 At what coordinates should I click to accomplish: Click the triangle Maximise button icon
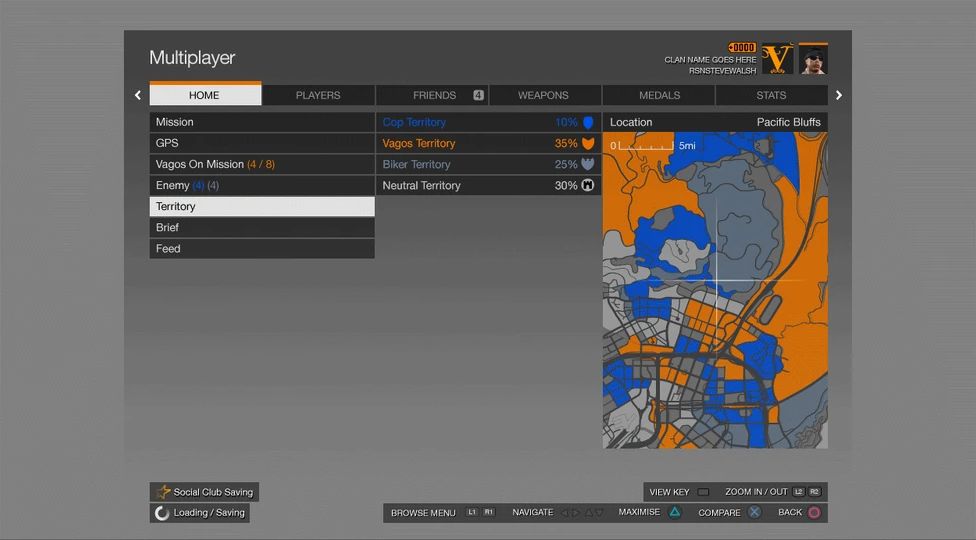click(x=675, y=513)
